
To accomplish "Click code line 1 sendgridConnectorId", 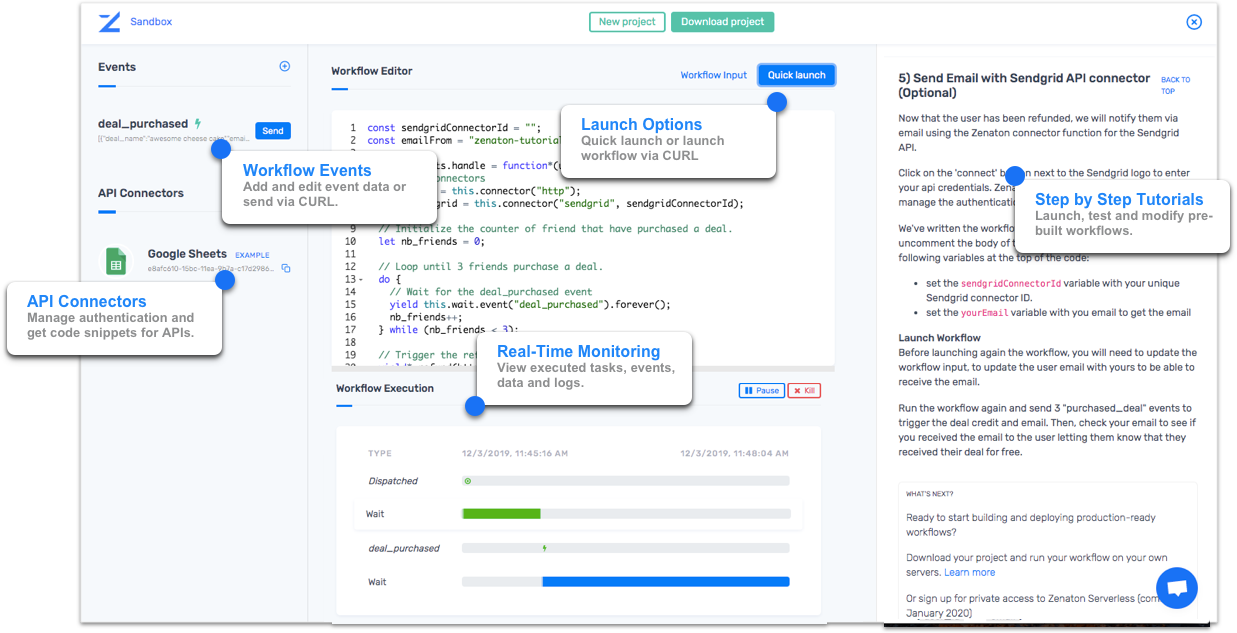I will tap(454, 128).
